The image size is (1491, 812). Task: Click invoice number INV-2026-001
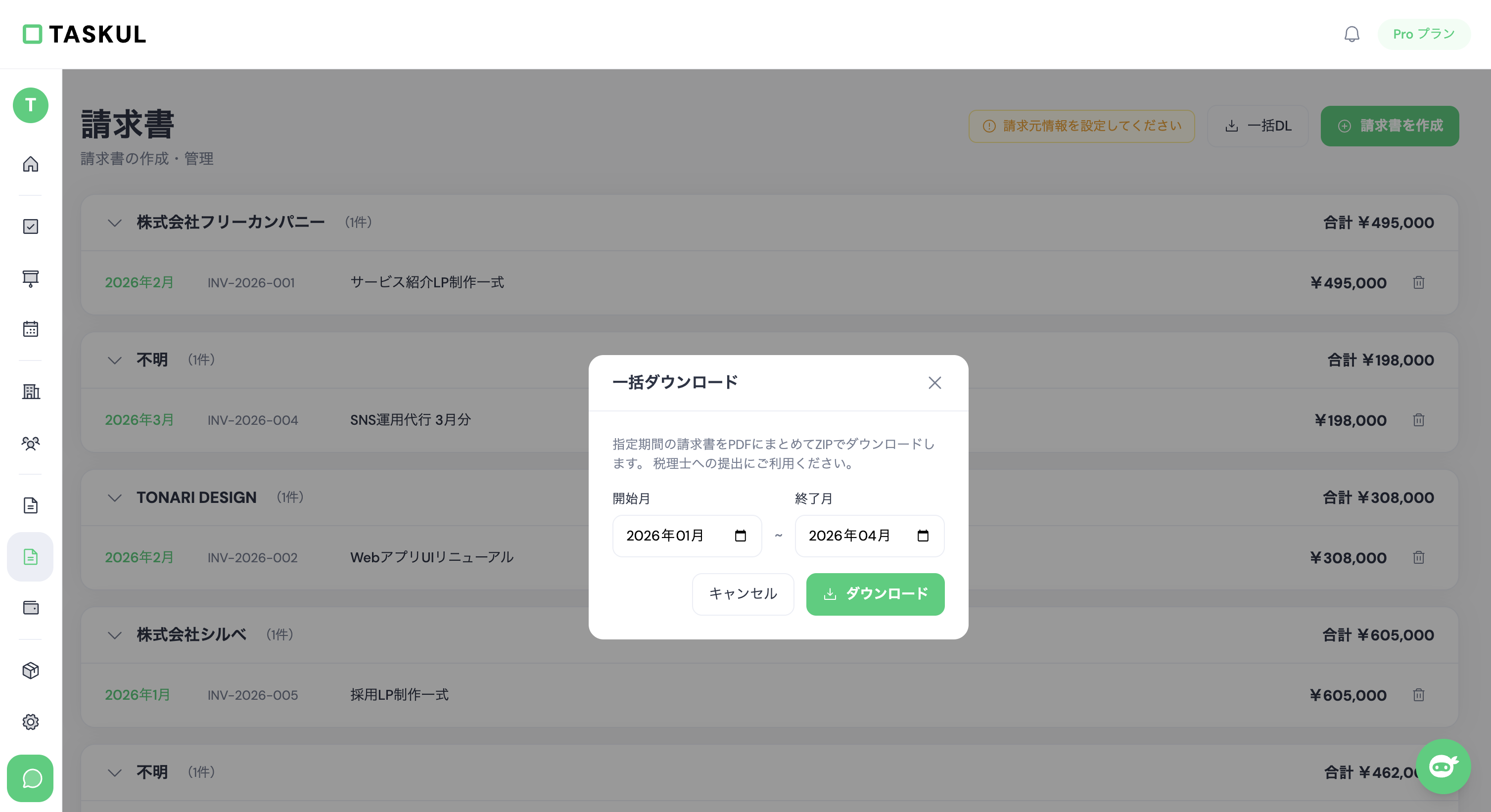pyautogui.click(x=251, y=282)
